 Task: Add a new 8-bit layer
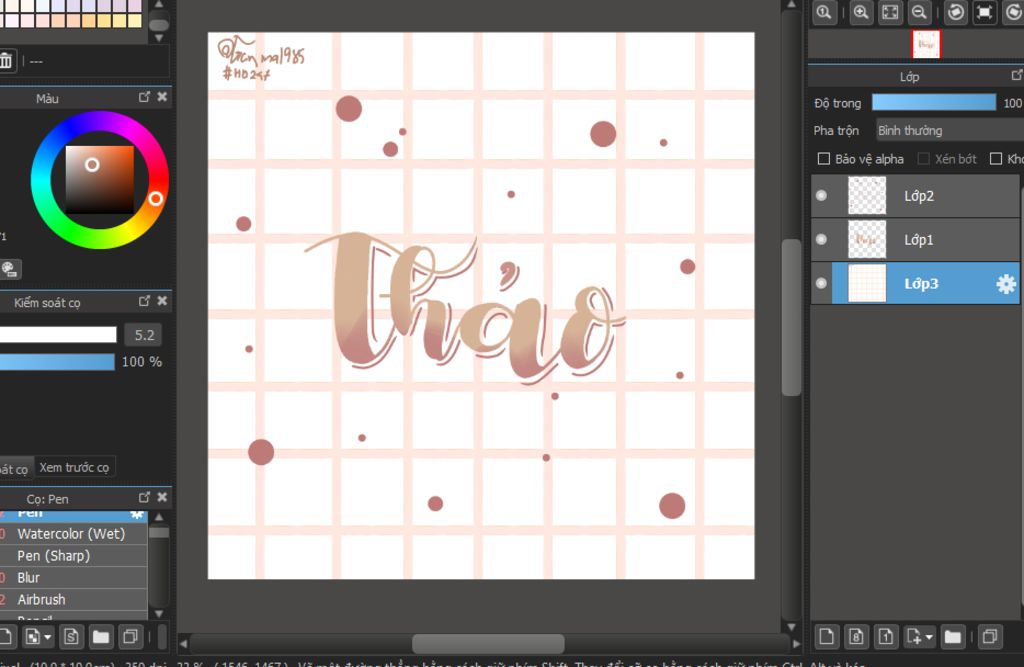[x=856, y=636]
